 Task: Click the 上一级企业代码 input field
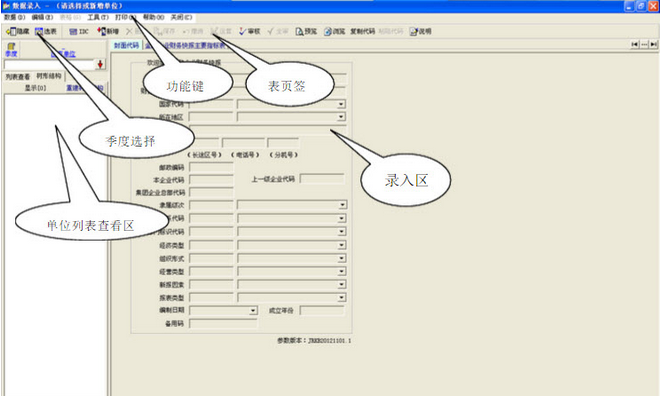coord(322,179)
